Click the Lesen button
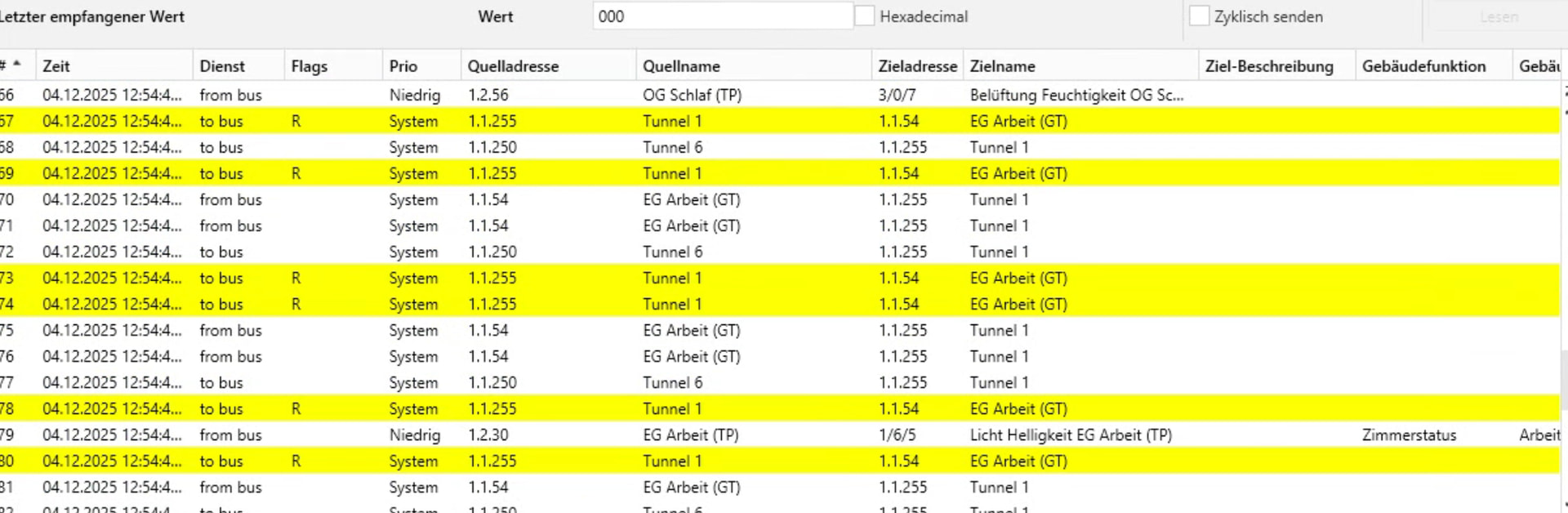Image resolution: width=1568 pixels, height=513 pixels. click(1499, 17)
